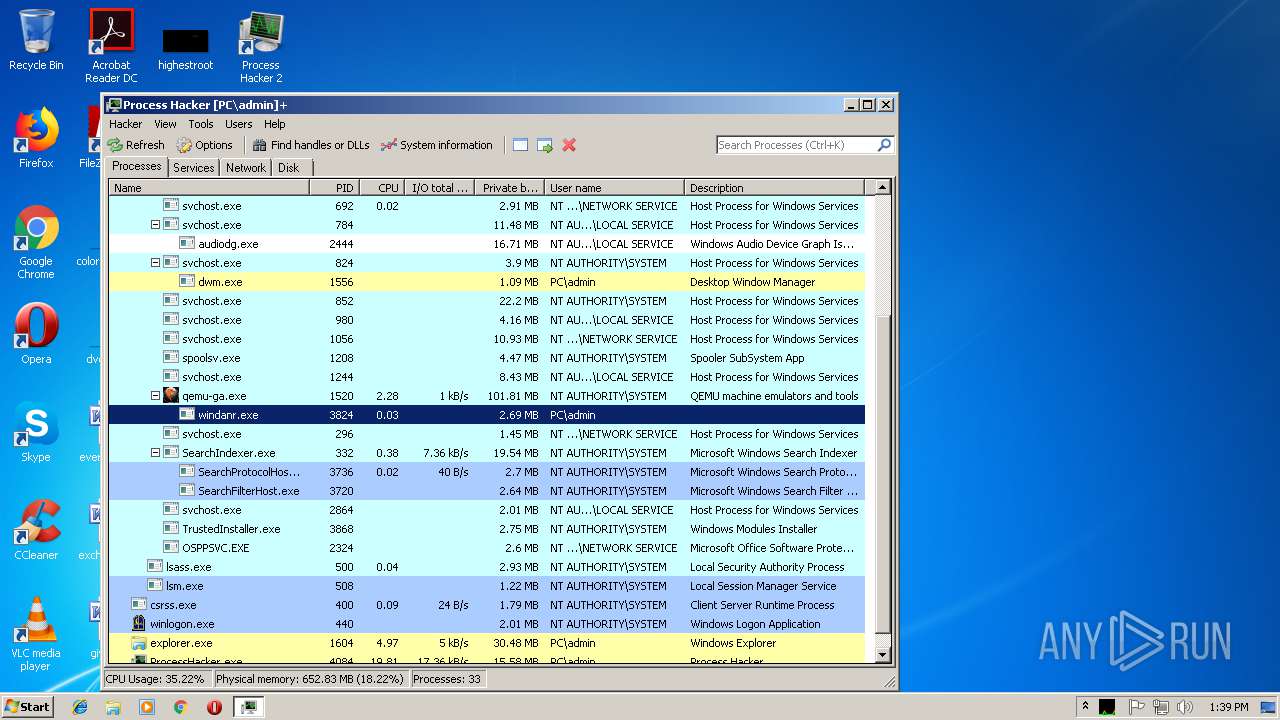This screenshot has width=1280, height=720.
Task: Open Internet Explorer from the taskbar
Action: pos(80,707)
